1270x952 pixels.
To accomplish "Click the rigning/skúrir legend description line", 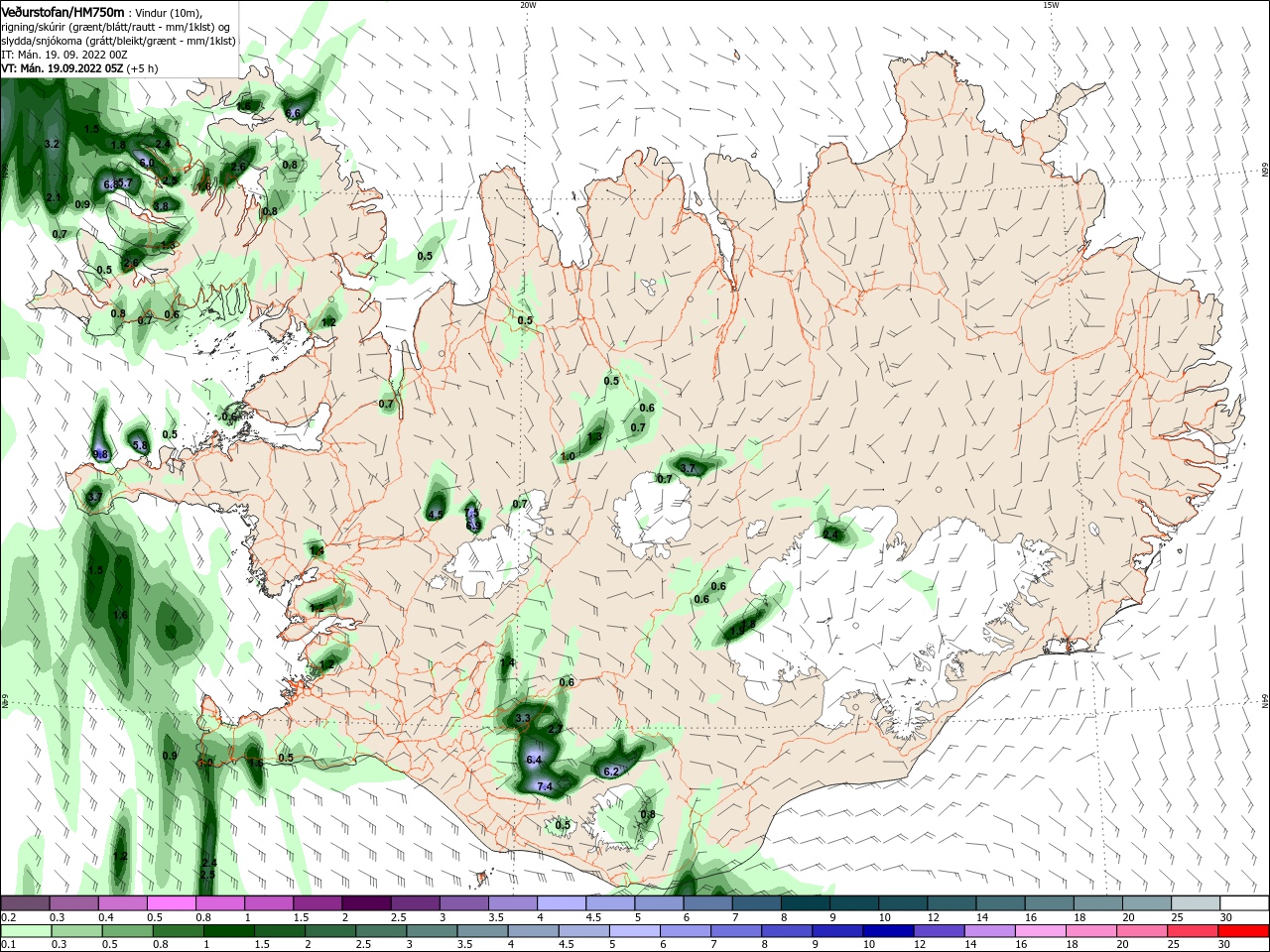I will tap(115, 26).
